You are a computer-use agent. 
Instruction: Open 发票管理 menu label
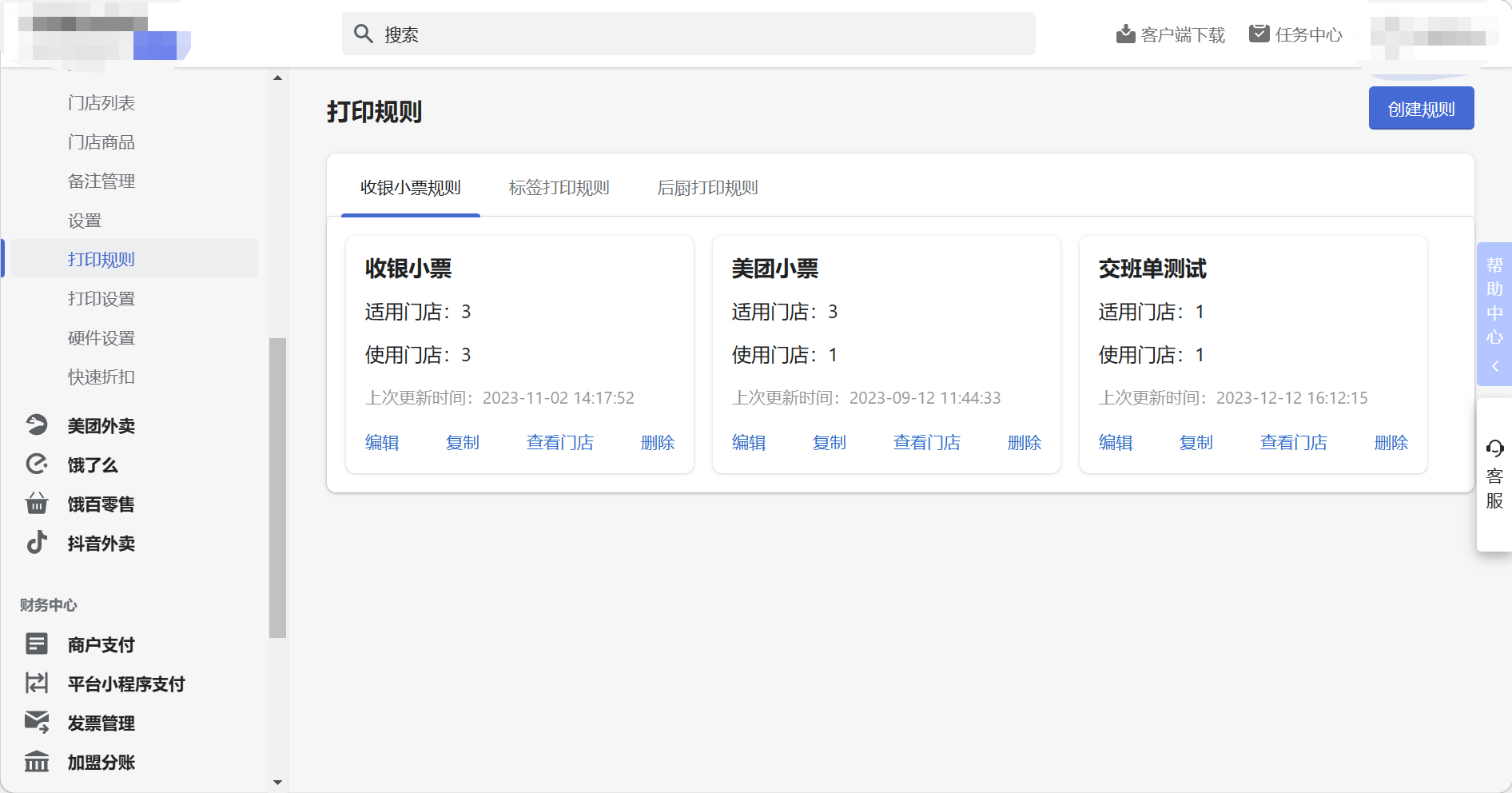(x=101, y=723)
